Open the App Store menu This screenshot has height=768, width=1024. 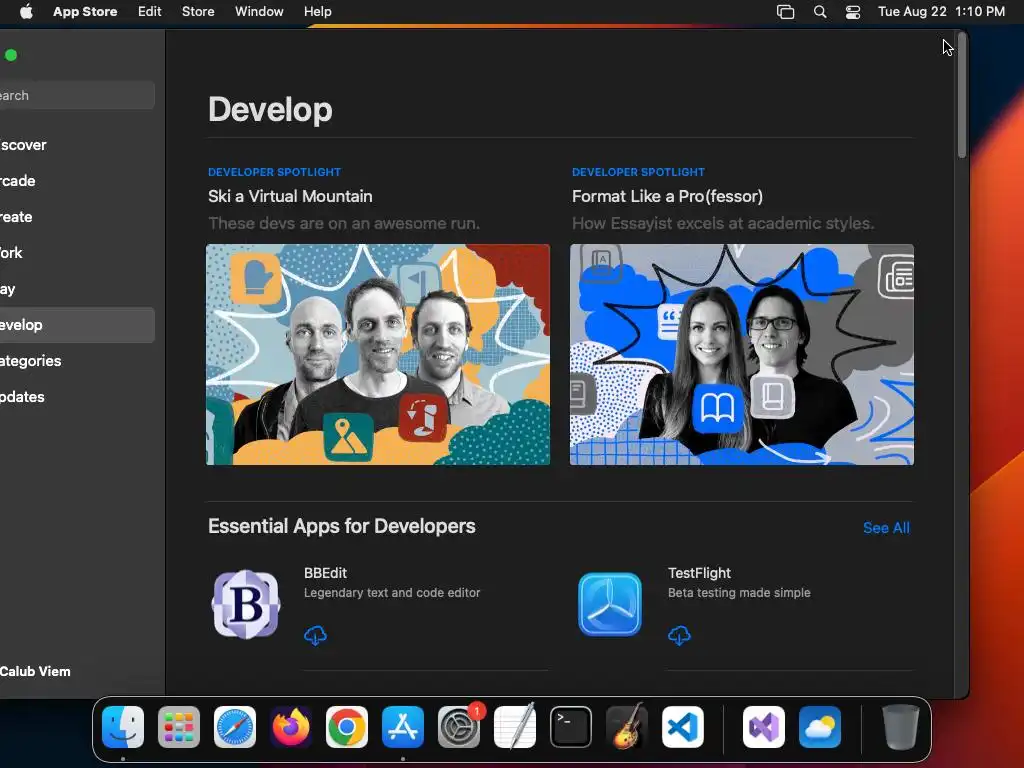point(85,12)
